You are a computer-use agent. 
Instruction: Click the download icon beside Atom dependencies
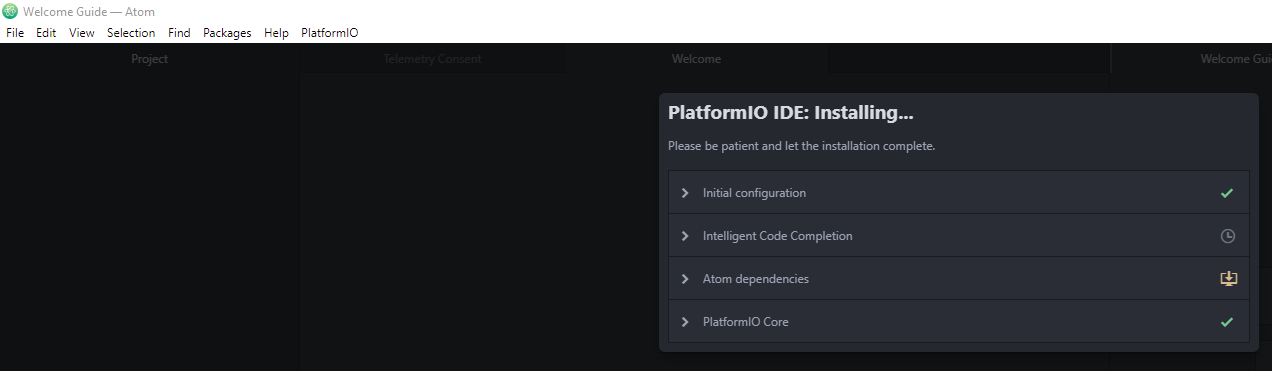point(1229,279)
